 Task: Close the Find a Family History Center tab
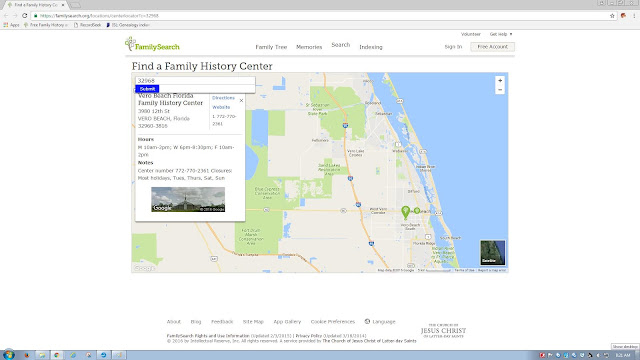(x=63, y=5)
